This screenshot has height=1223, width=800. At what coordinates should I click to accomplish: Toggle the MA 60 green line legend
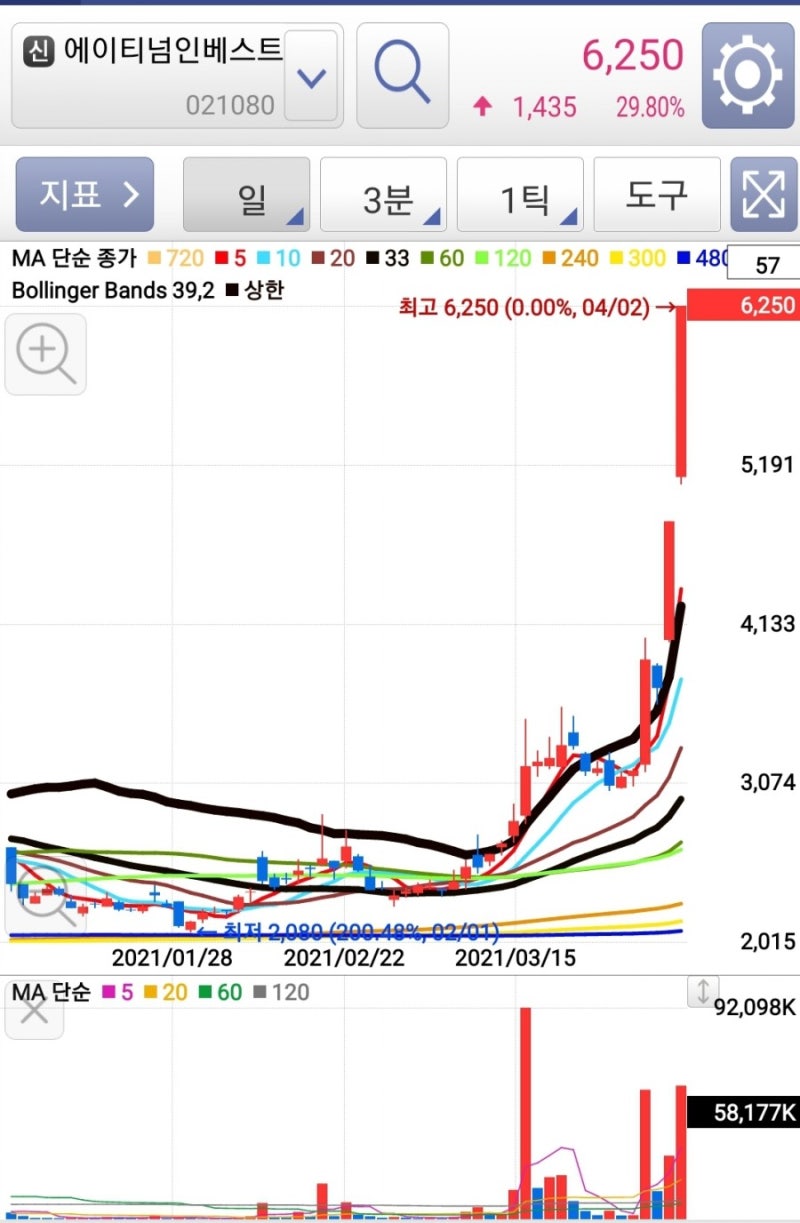[441, 258]
